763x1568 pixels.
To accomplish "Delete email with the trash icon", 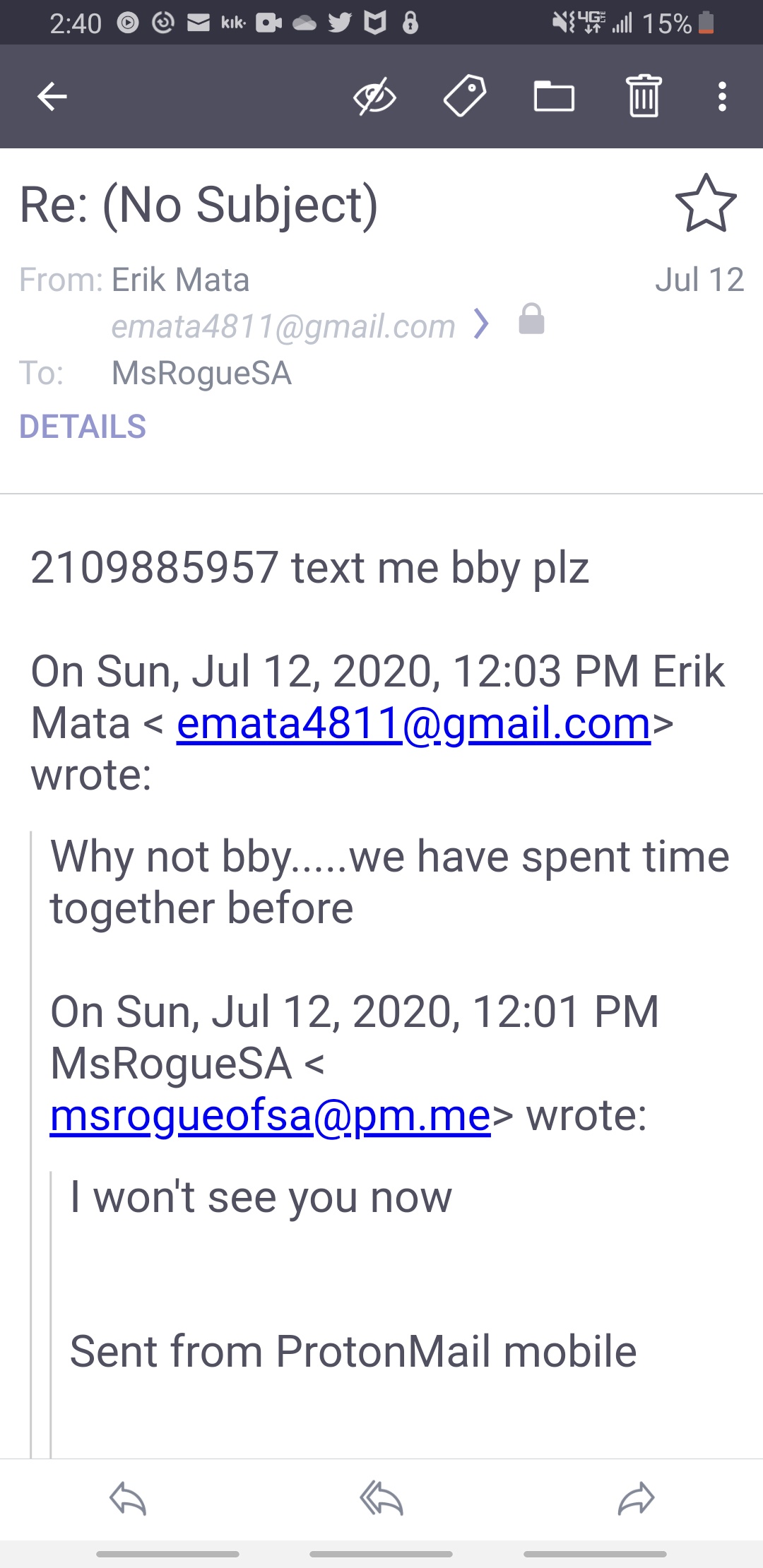I will click(644, 97).
